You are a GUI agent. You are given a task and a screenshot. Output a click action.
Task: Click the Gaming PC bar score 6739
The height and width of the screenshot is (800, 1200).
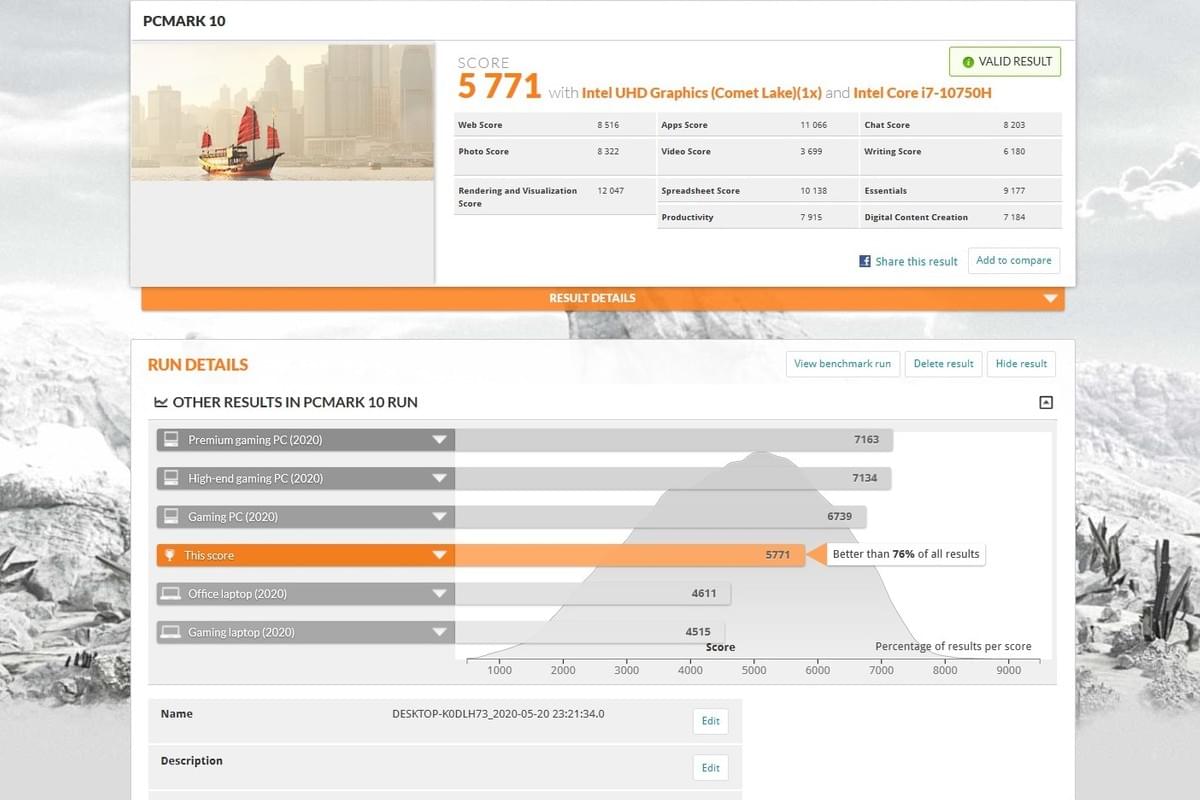839,517
